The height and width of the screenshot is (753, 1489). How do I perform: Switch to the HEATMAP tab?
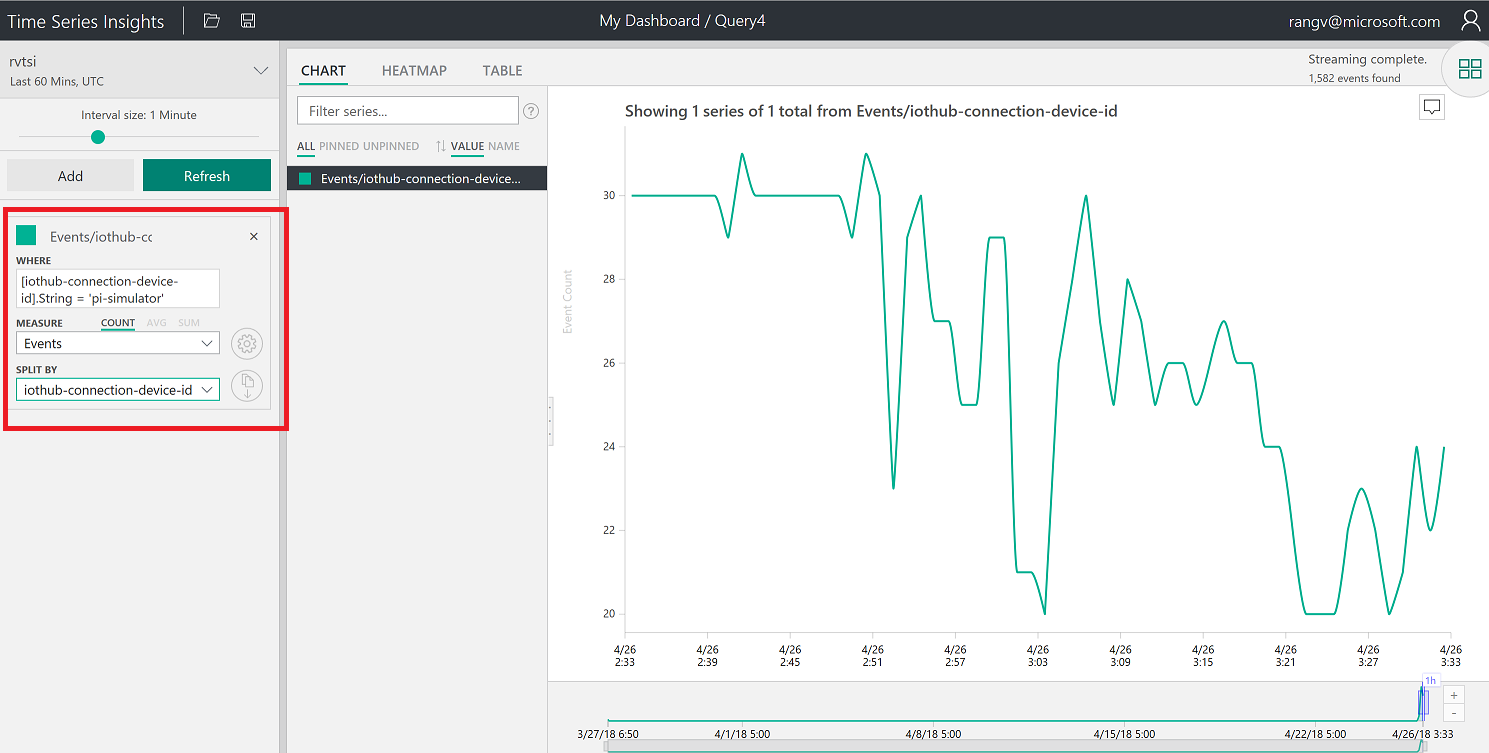414,70
